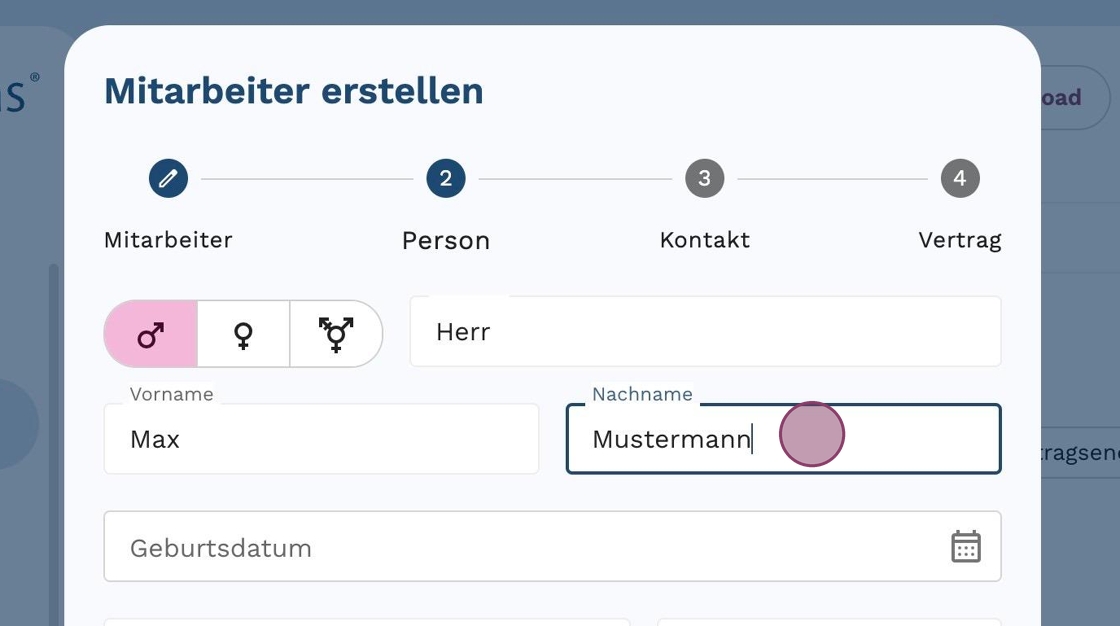
Task: Switch to the Vertrag step label
Action: (x=959, y=240)
